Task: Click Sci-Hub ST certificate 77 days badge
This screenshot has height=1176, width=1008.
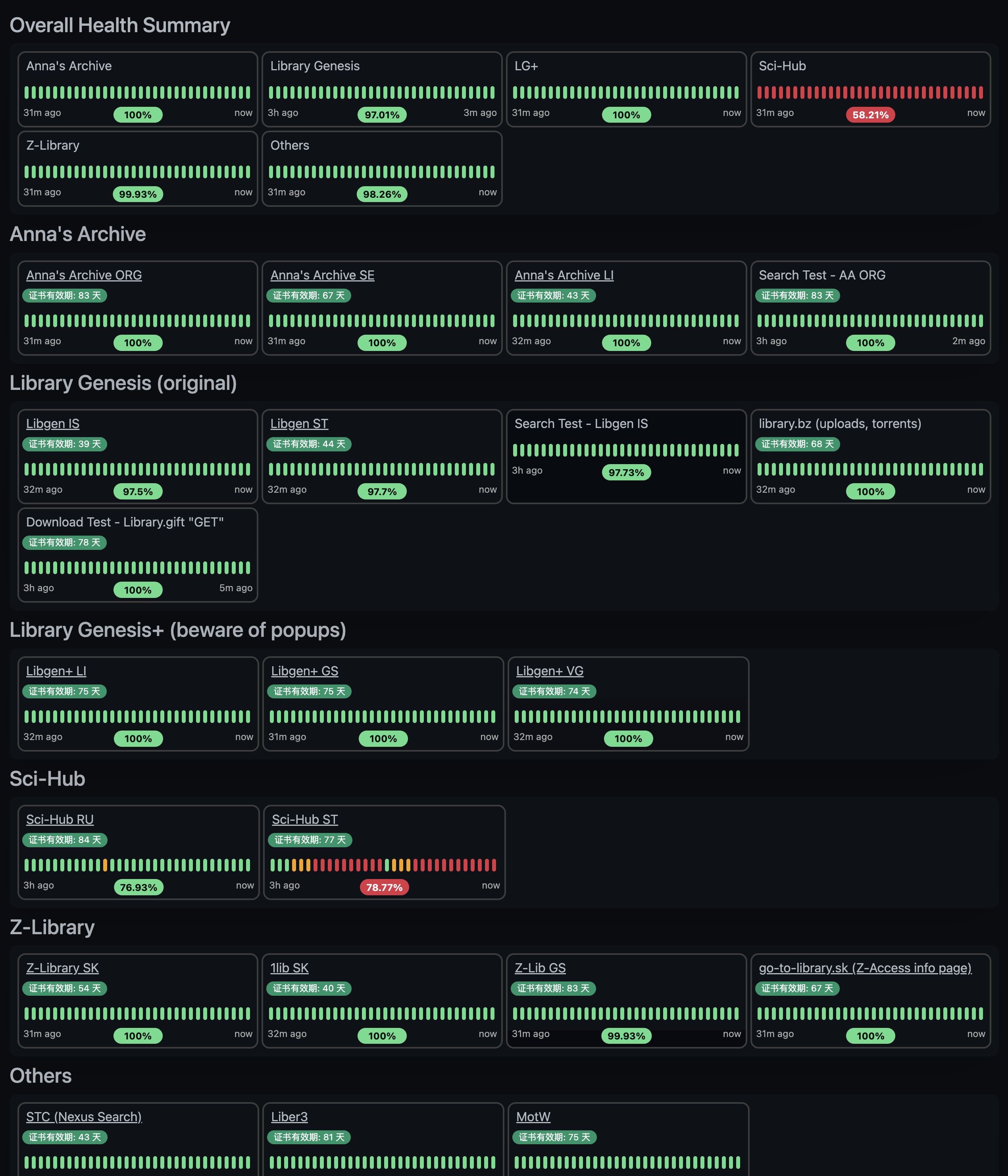Action: (310, 840)
